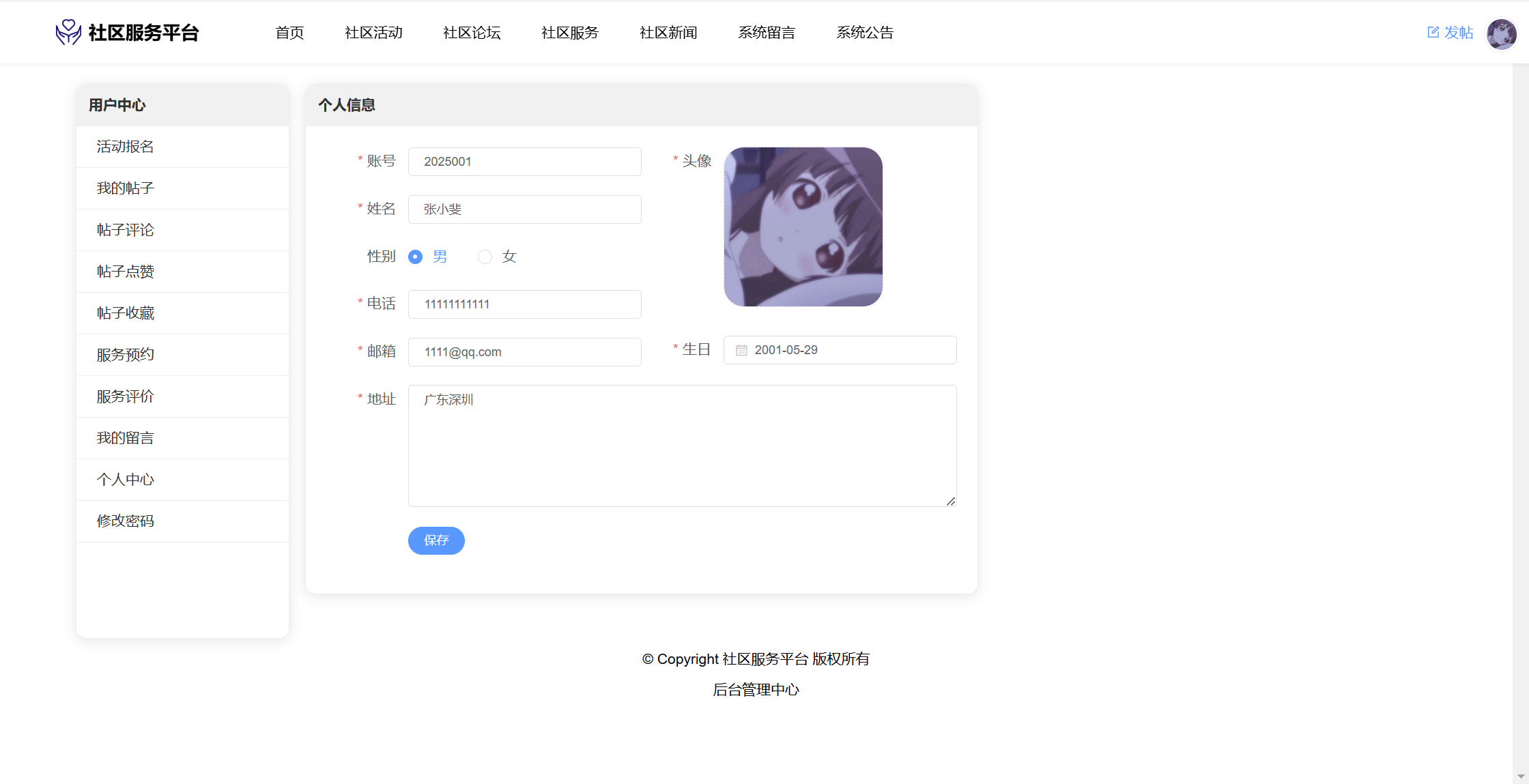Open the 生日 date picker field
This screenshot has width=1529, height=784.
[x=840, y=350]
